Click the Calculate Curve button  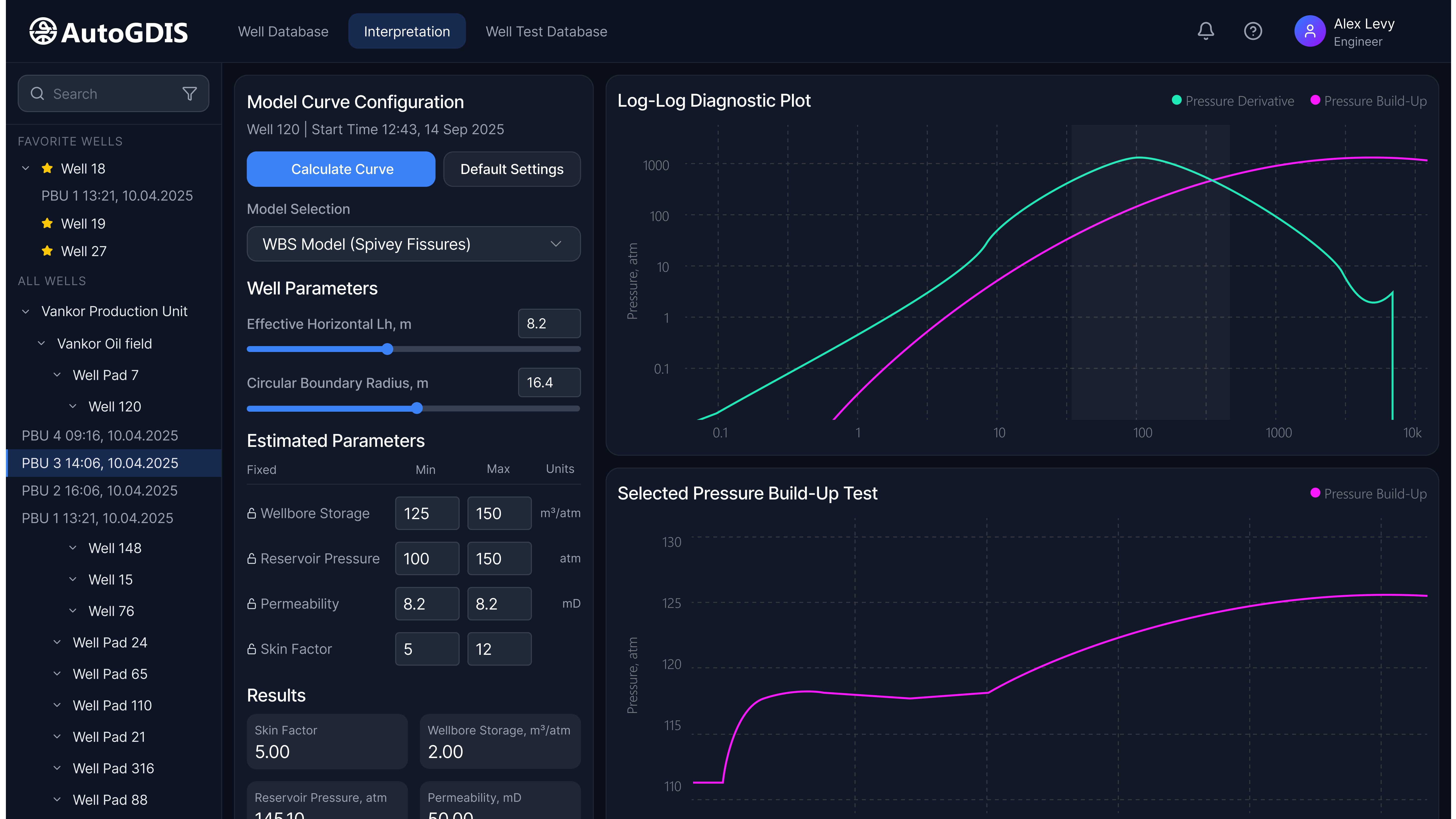[x=341, y=169]
